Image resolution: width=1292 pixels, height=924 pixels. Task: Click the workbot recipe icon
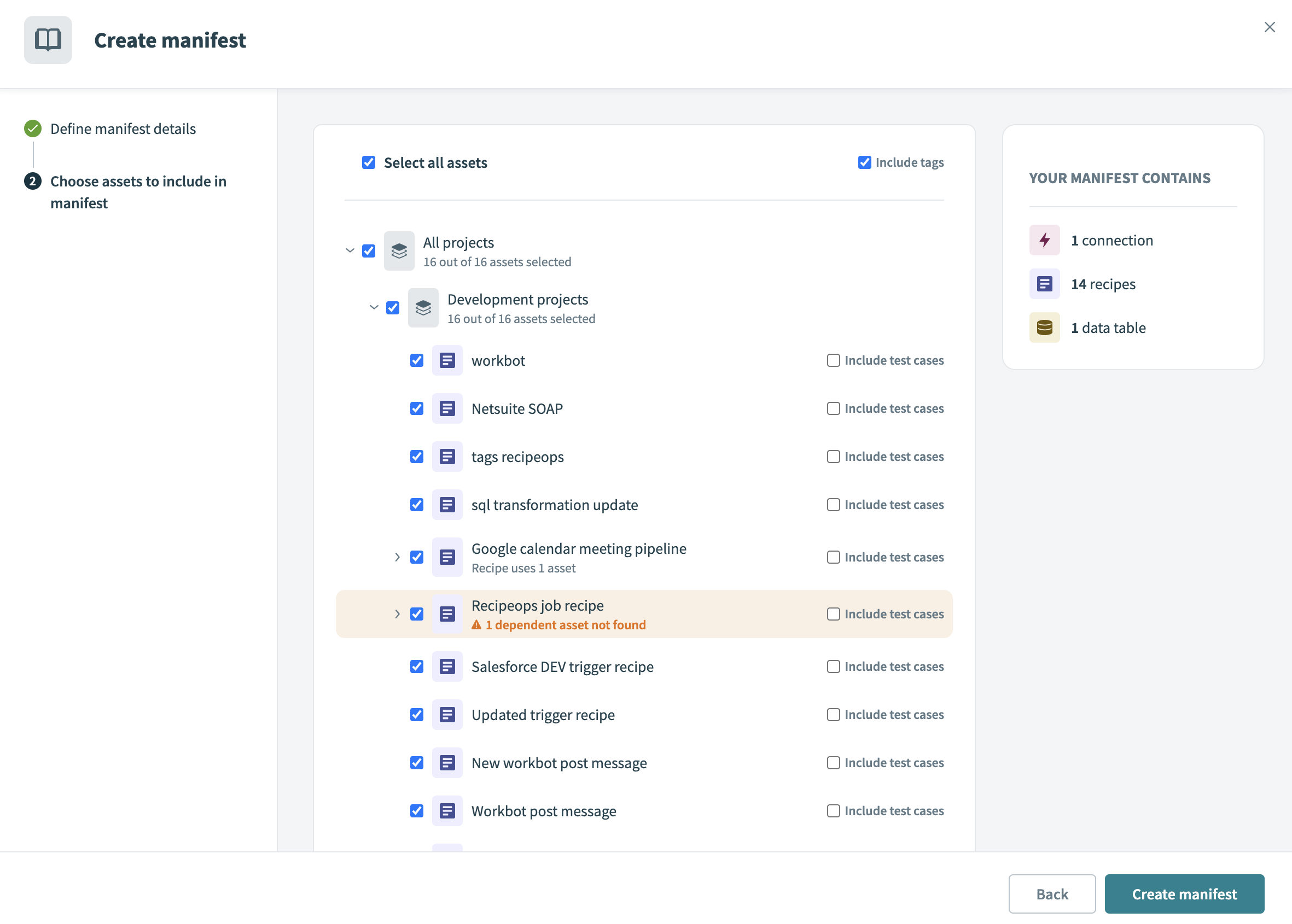click(447, 360)
